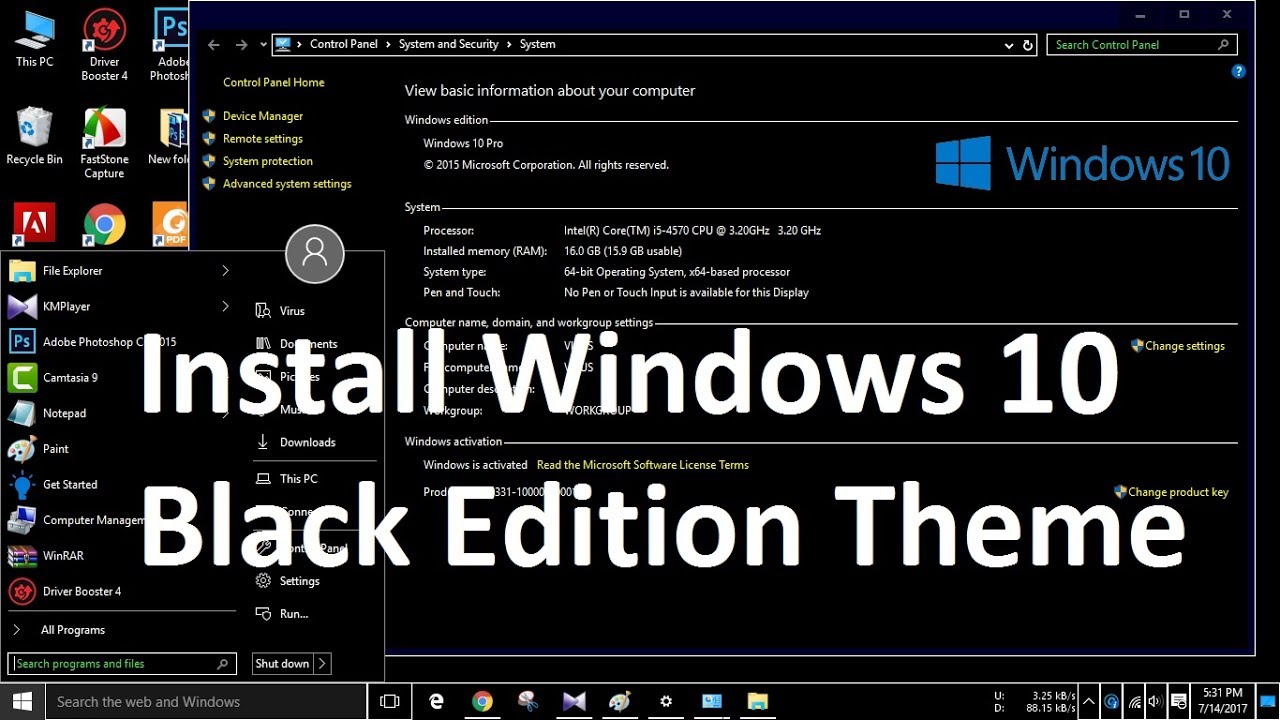The image size is (1280, 720).
Task: Click Search the web and Windows box
Action: point(205,702)
